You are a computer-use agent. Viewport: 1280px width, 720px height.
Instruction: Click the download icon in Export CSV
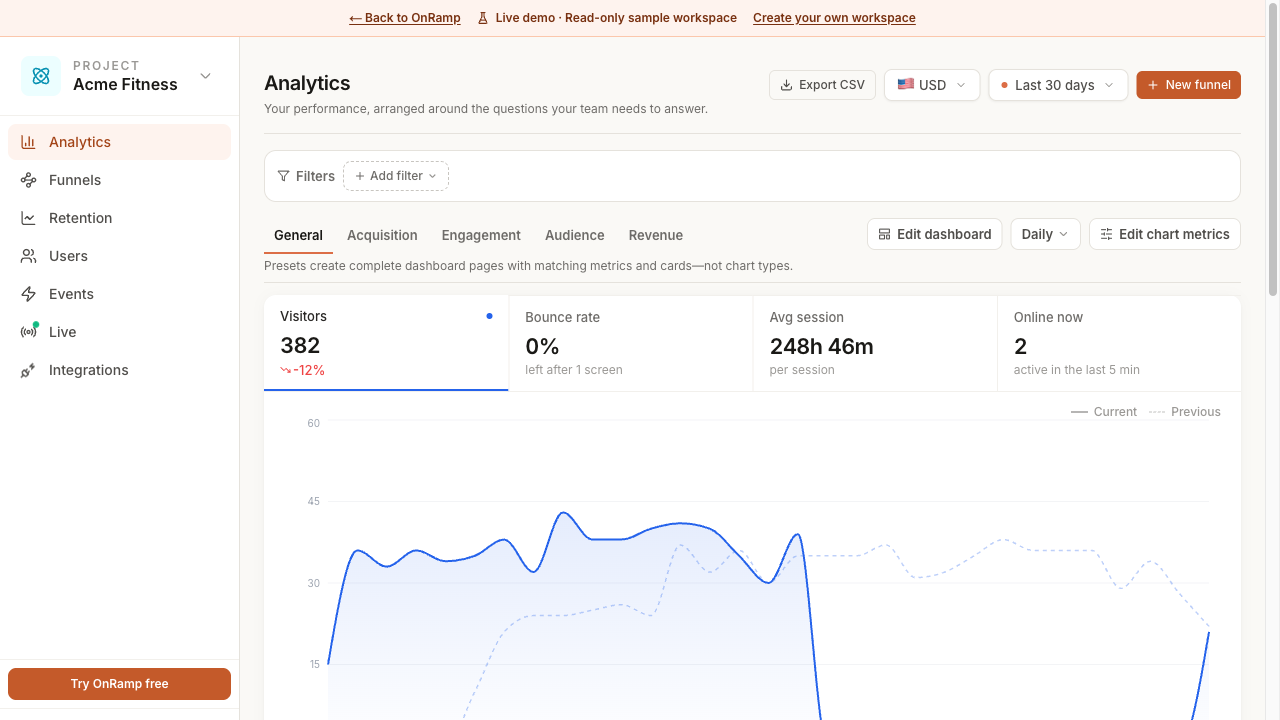coord(786,85)
